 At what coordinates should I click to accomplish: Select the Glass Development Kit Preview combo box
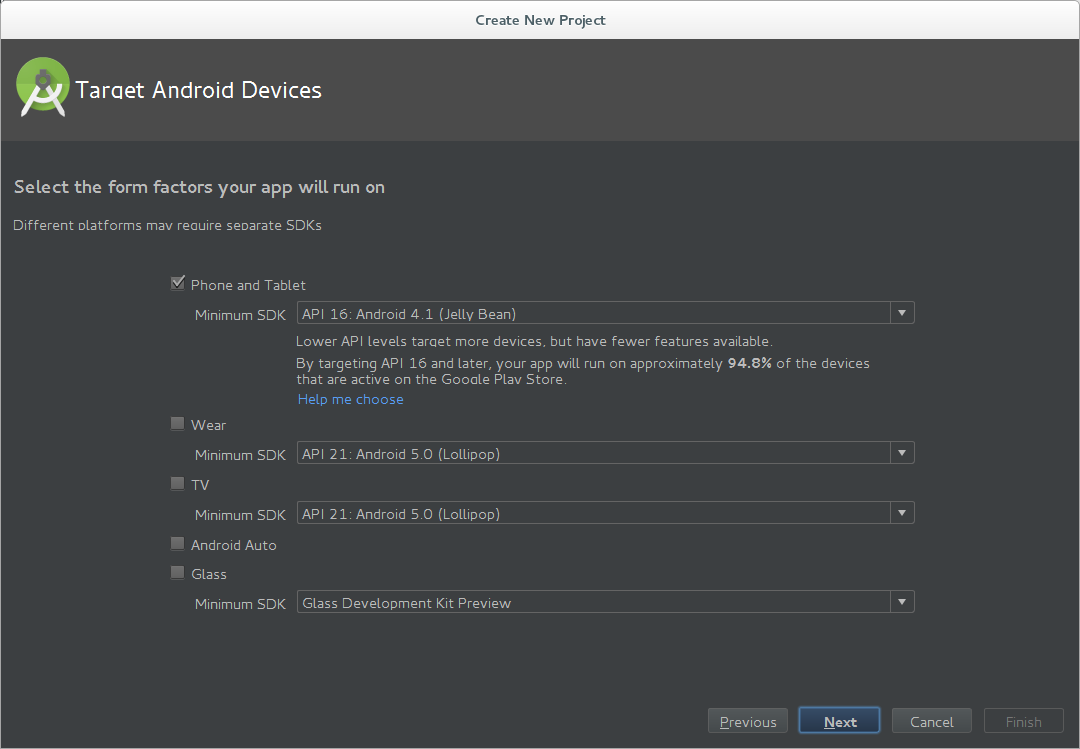[605, 602]
